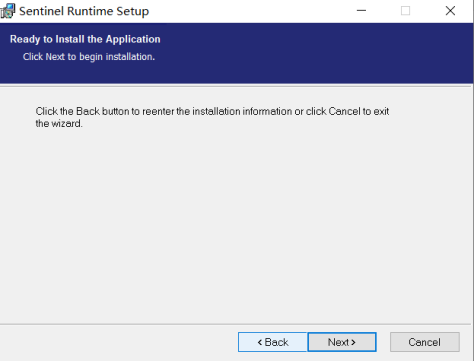Click the left chevron on the Back button

coord(260,342)
